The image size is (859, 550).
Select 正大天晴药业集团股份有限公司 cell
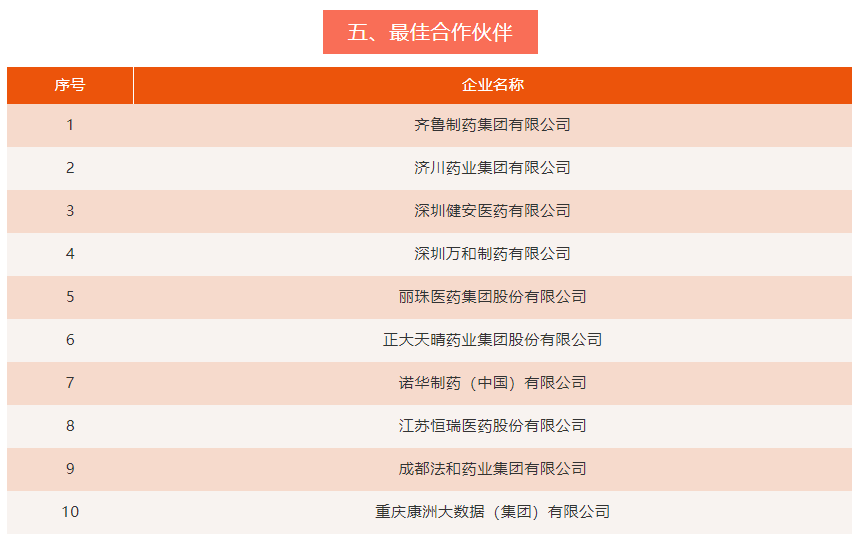point(493,340)
